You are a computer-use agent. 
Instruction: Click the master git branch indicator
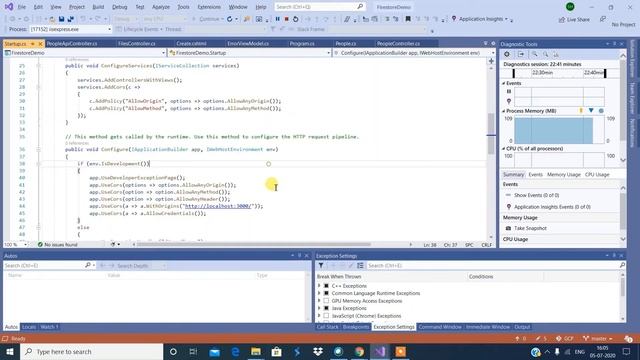point(598,339)
